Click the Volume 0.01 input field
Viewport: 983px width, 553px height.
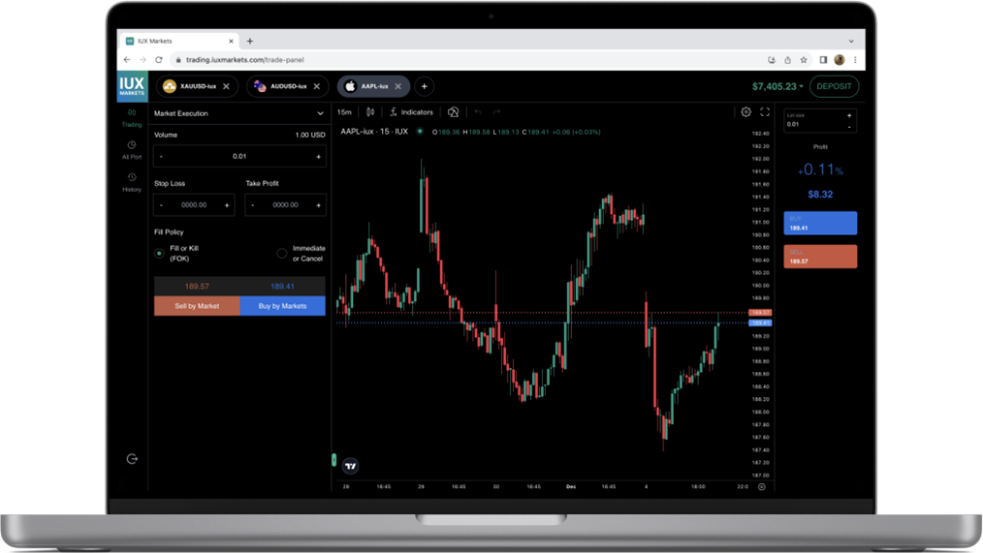(239, 157)
